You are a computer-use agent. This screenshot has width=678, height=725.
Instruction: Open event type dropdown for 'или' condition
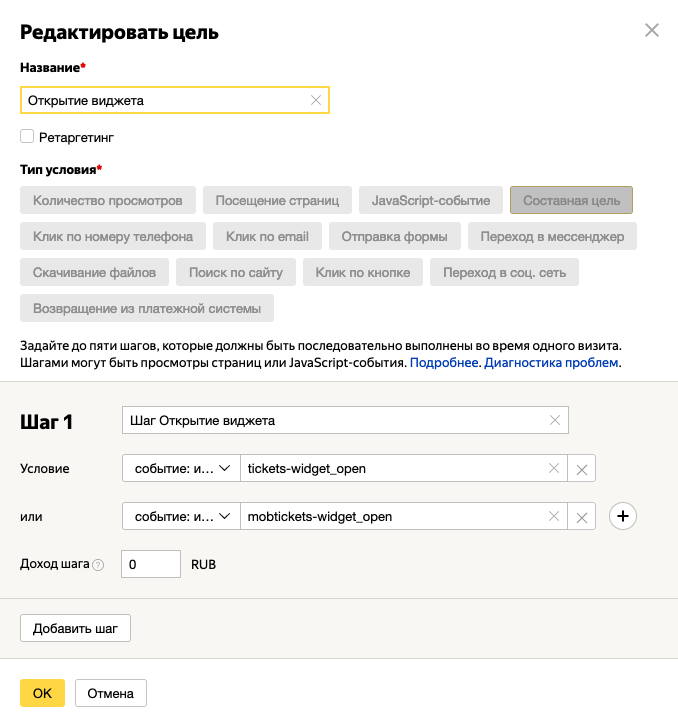click(181, 516)
